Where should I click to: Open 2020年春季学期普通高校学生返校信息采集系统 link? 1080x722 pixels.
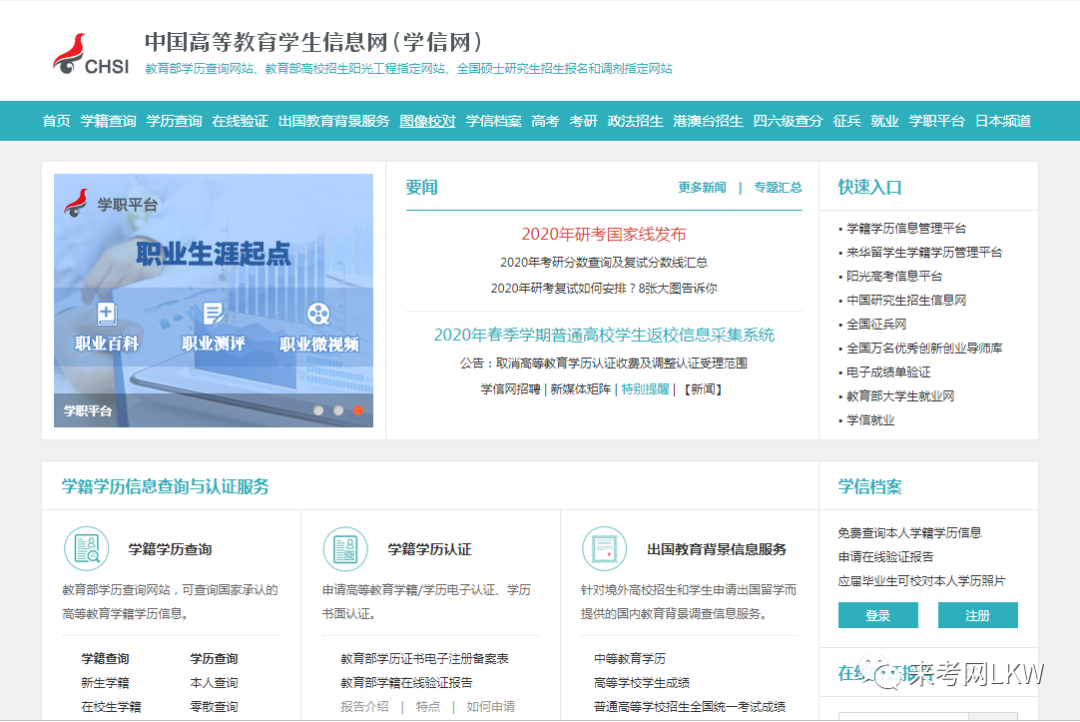603,335
